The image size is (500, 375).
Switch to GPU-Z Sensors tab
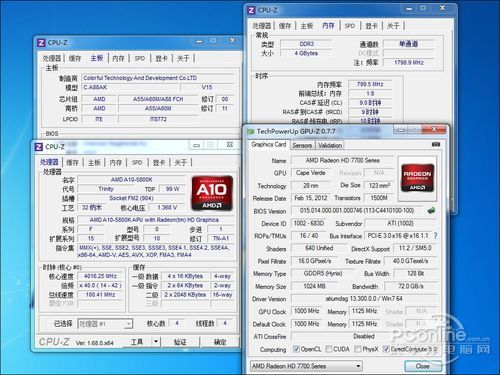click(x=302, y=145)
